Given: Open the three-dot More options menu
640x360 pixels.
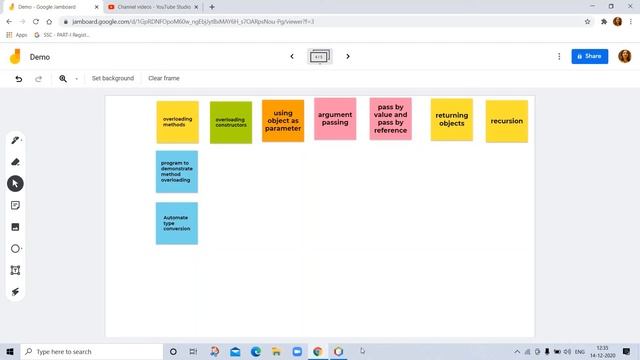Looking at the screenshot, I should (559, 56).
